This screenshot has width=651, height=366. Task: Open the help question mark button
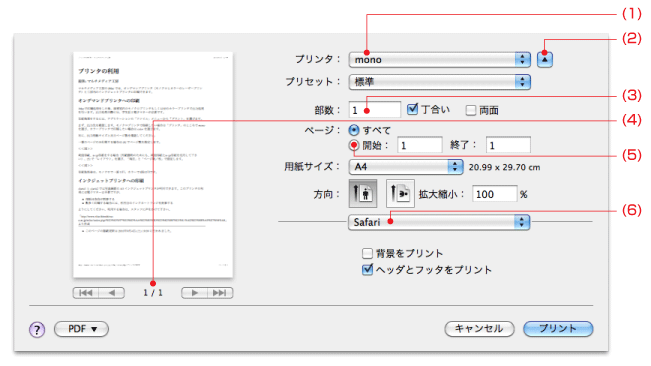click(37, 330)
